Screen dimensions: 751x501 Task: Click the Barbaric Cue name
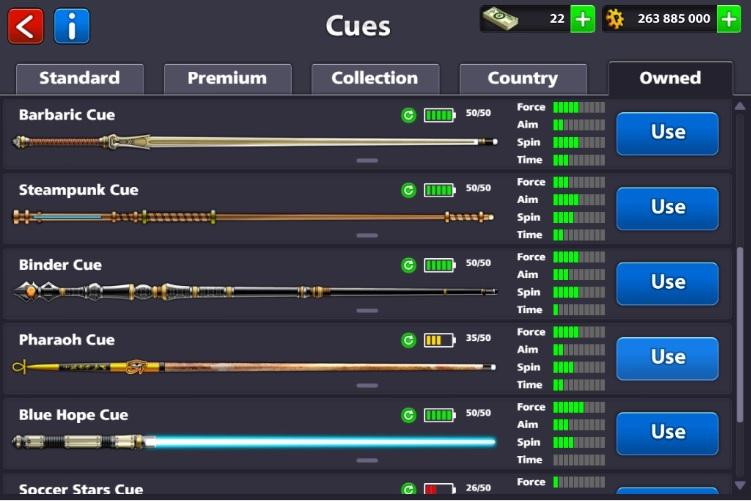(67, 115)
